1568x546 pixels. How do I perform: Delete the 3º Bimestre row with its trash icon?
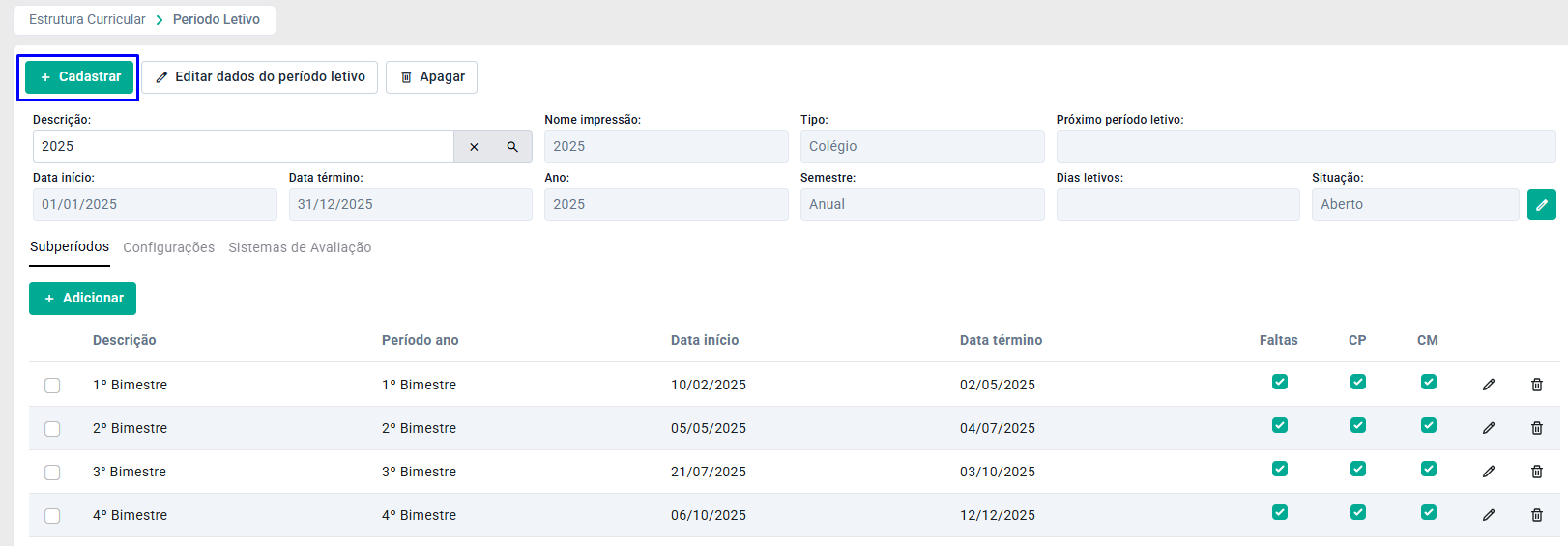pos(1537,472)
